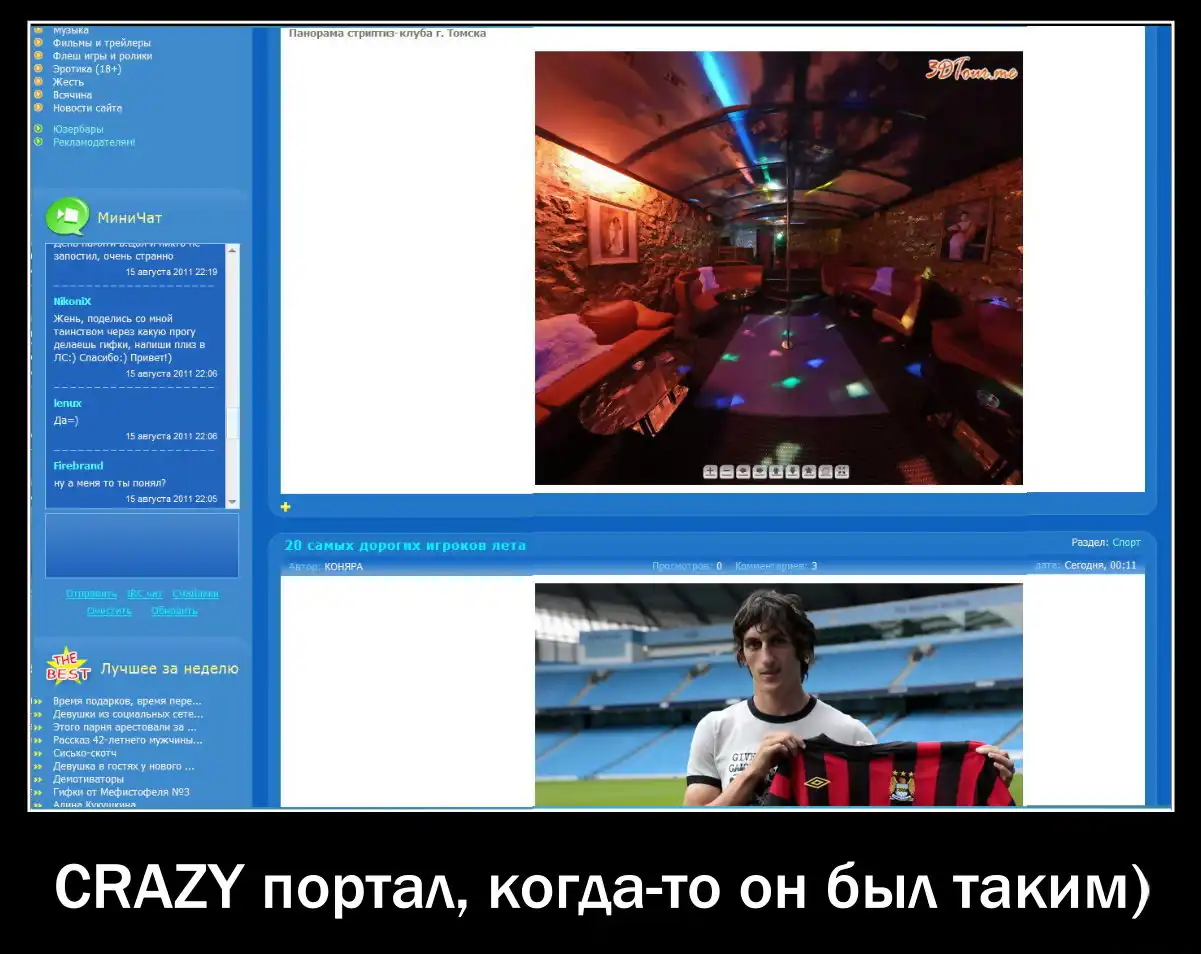Click the 3DTour.me logo on panorama
Viewport: 1201px width, 954px height.
click(x=971, y=69)
